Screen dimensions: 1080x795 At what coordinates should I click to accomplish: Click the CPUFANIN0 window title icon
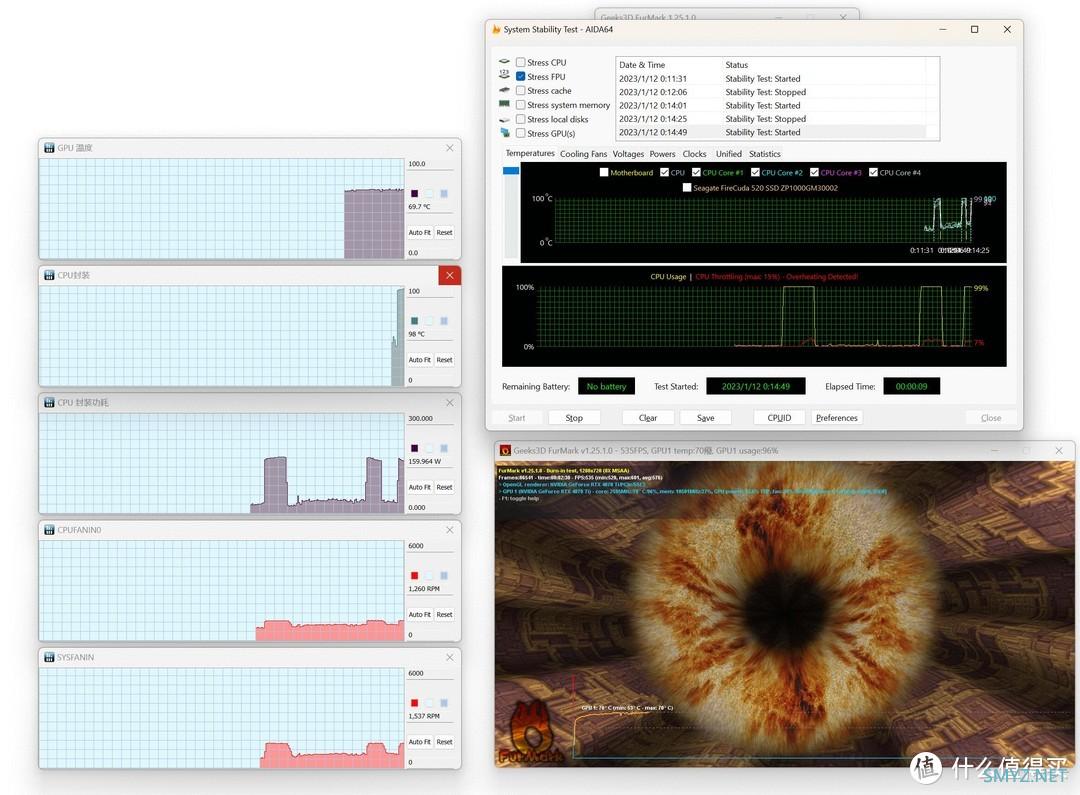pyautogui.click(x=50, y=530)
